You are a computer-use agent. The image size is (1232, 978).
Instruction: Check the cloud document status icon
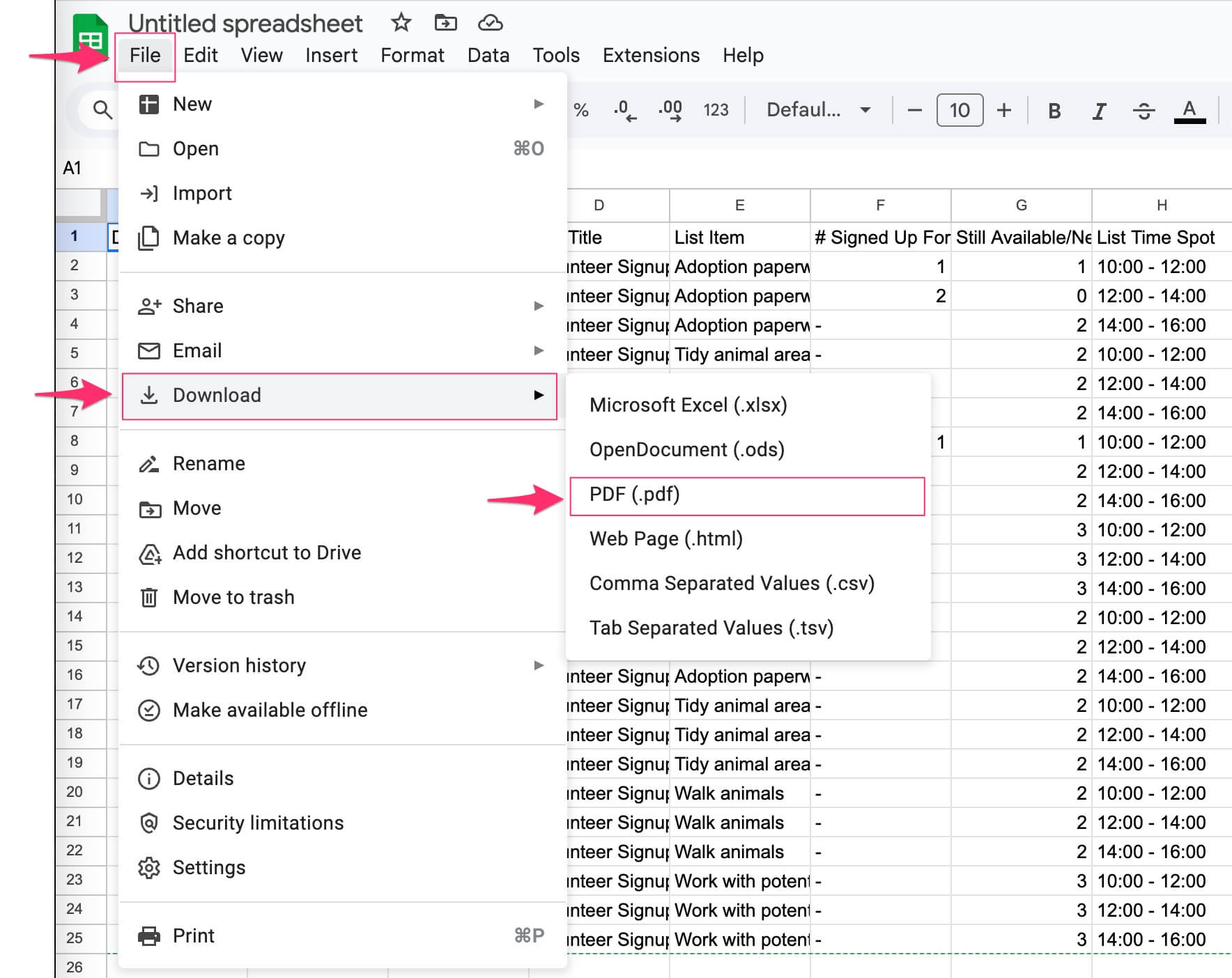(490, 22)
